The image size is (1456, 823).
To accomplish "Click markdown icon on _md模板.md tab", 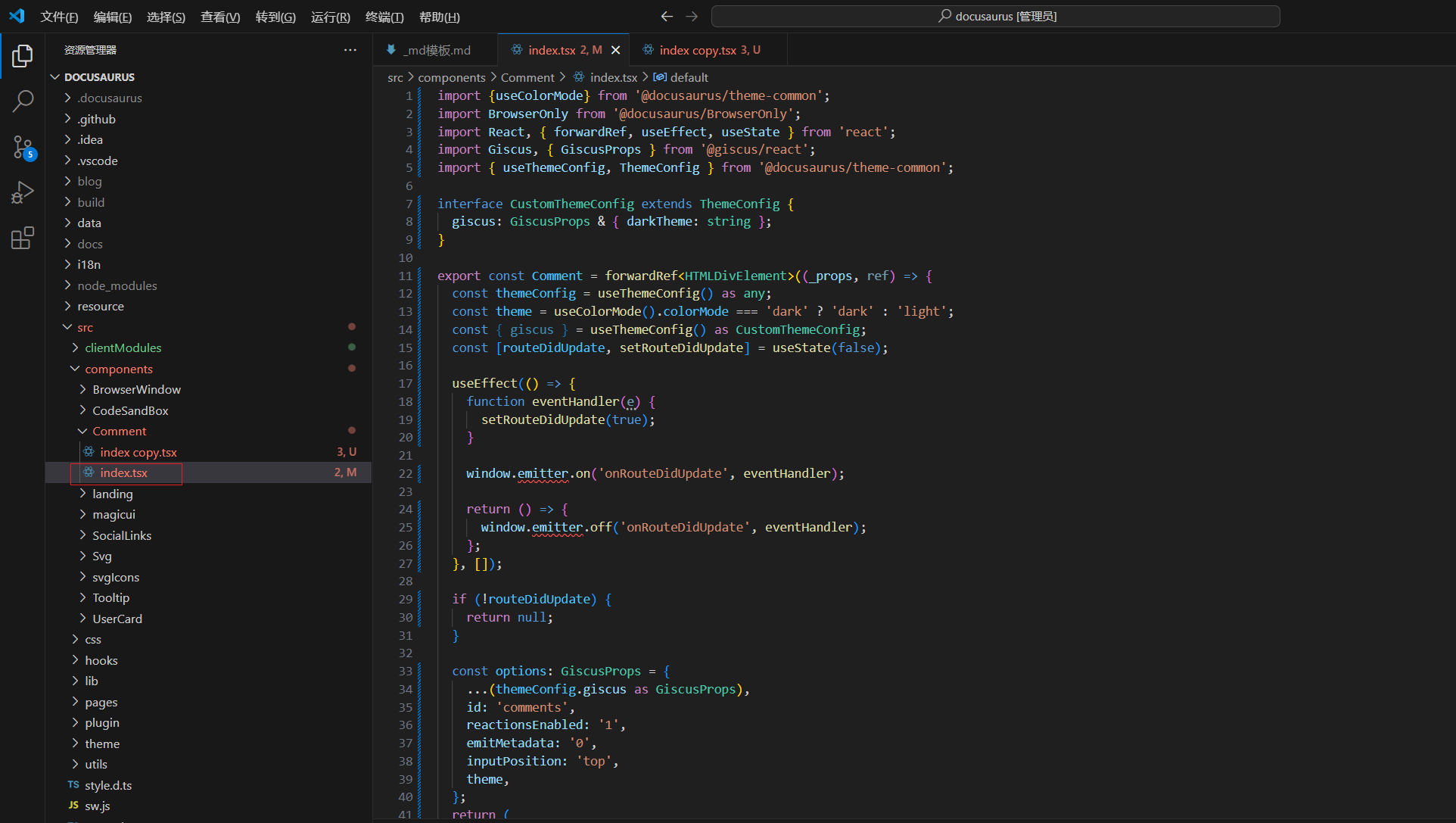I will [391, 50].
